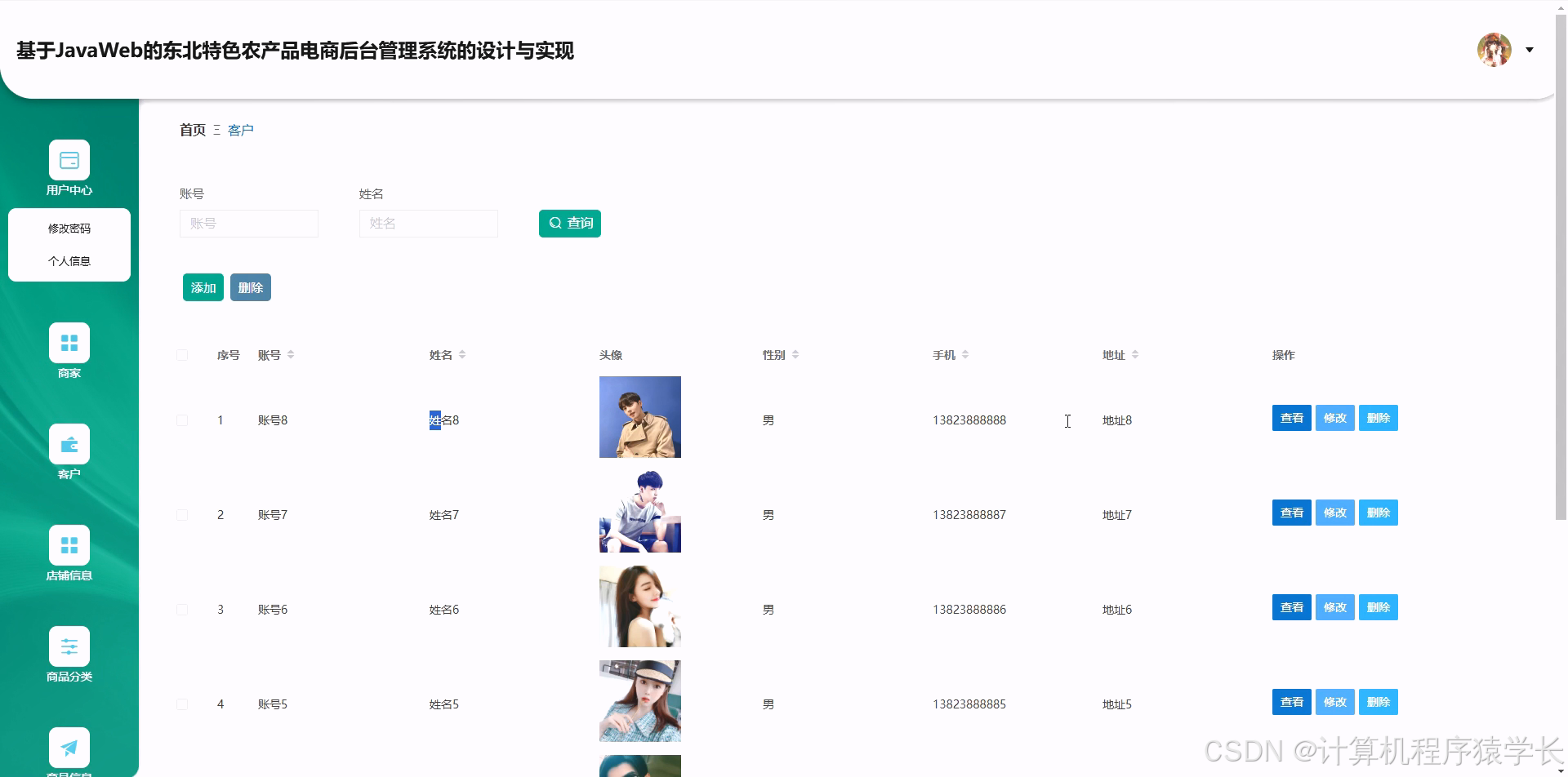
Task: Check the row checkbox for 账号5
Action: point(182,704)
